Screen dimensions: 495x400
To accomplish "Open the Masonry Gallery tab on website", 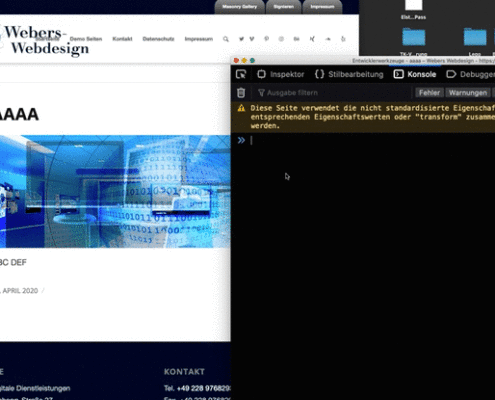I will 239,7.
